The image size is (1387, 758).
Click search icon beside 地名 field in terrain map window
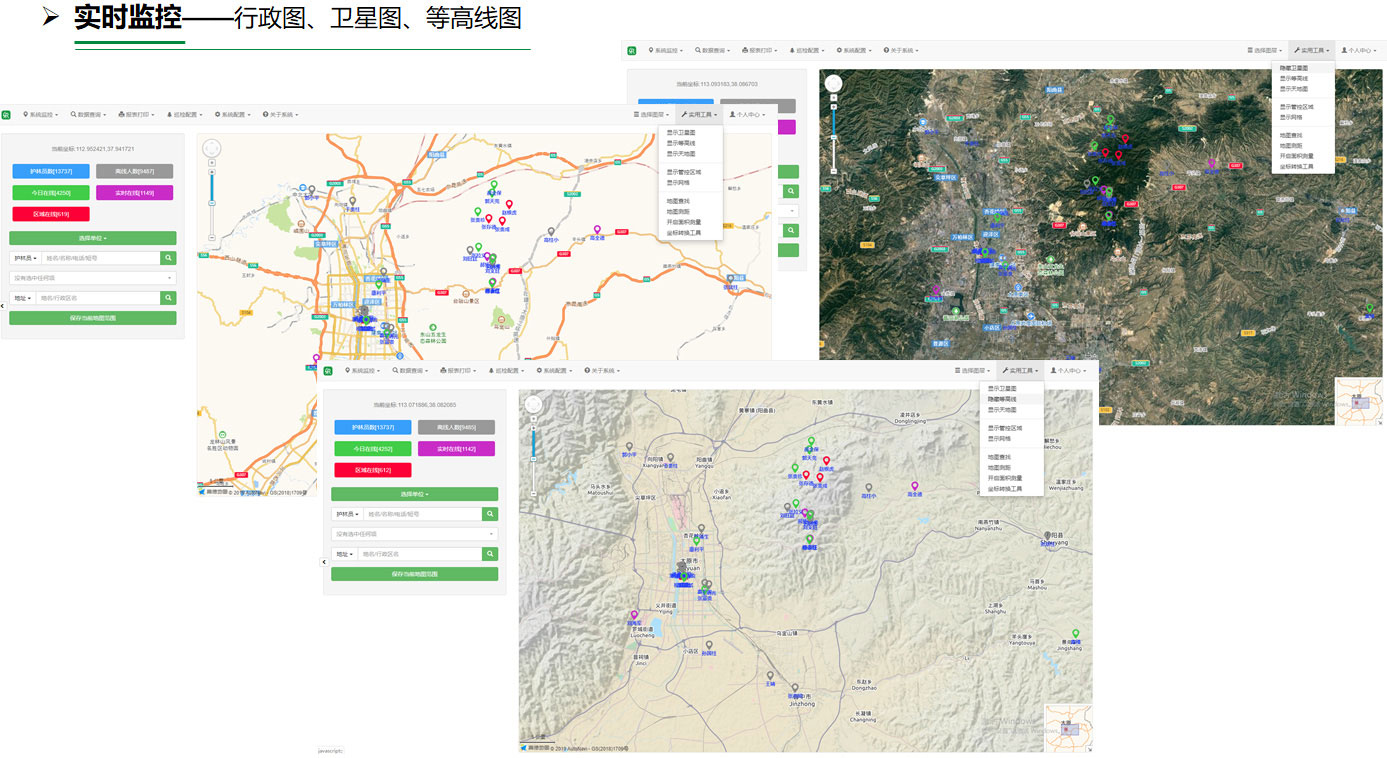point(490,554)
